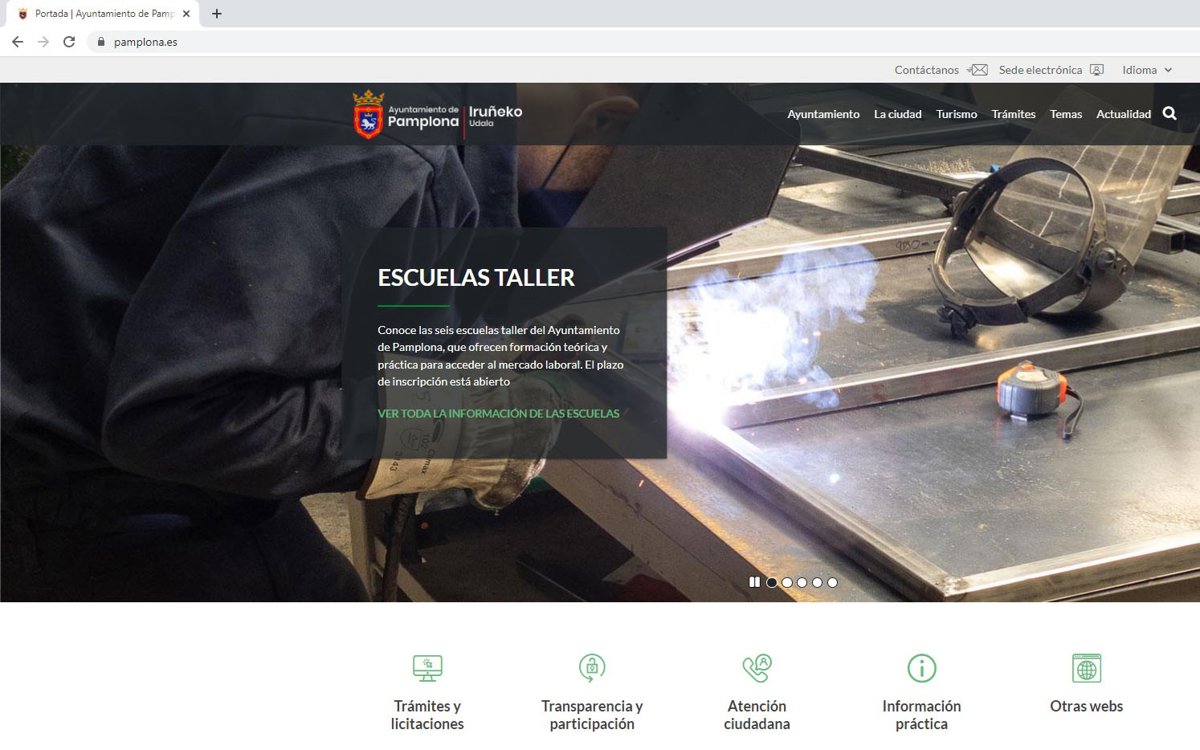This screenshot has width=1200, height=750.
Task: Pause the hero slideshow
Action: tap(755, 582)
